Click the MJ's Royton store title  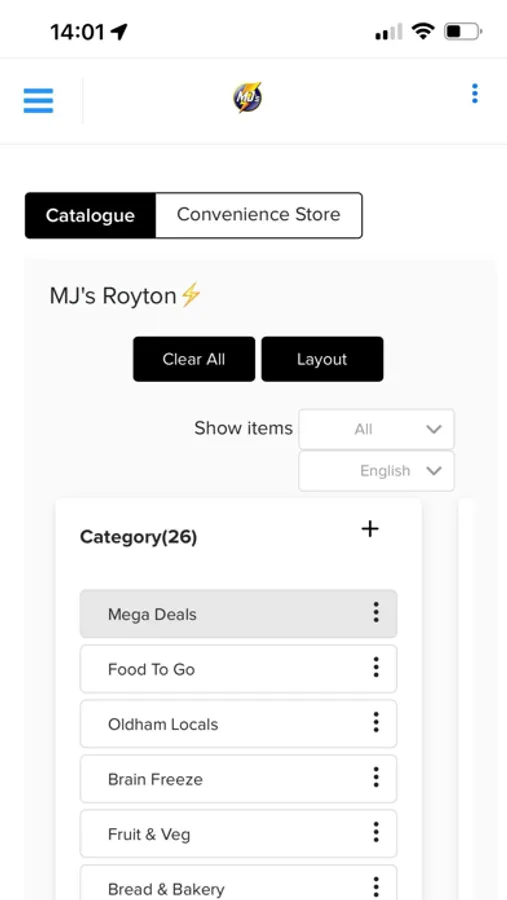126,296
